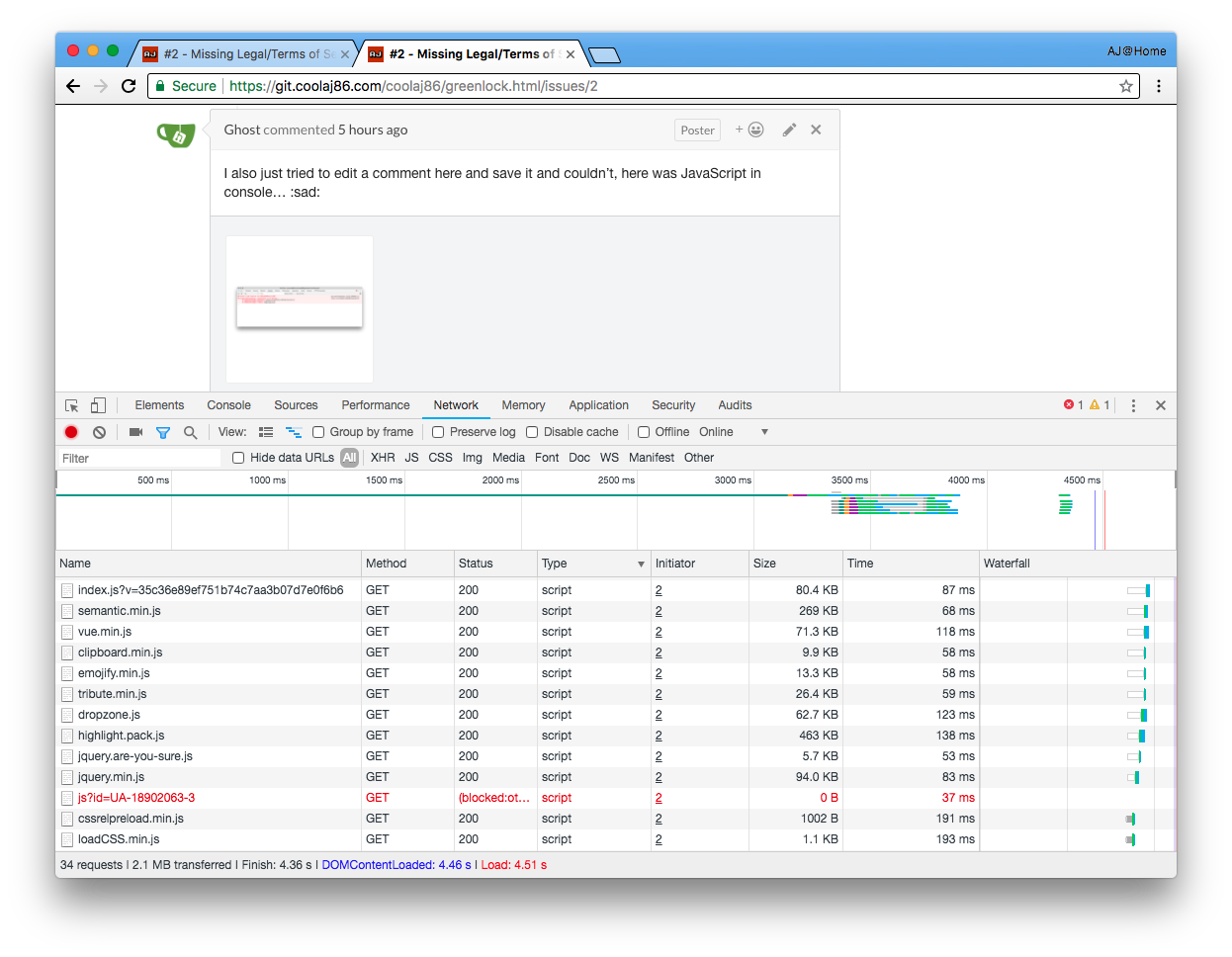
Task: Sort by the Name column header
Action: (x=209, y=564)
